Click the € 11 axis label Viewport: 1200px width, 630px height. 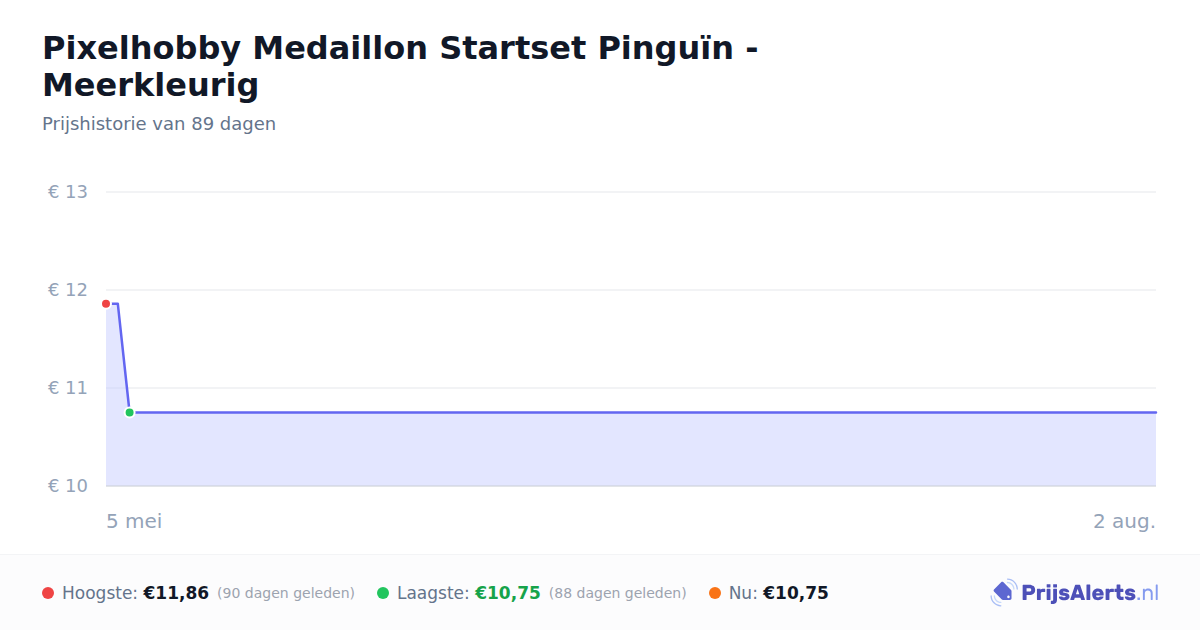(68, 388)
